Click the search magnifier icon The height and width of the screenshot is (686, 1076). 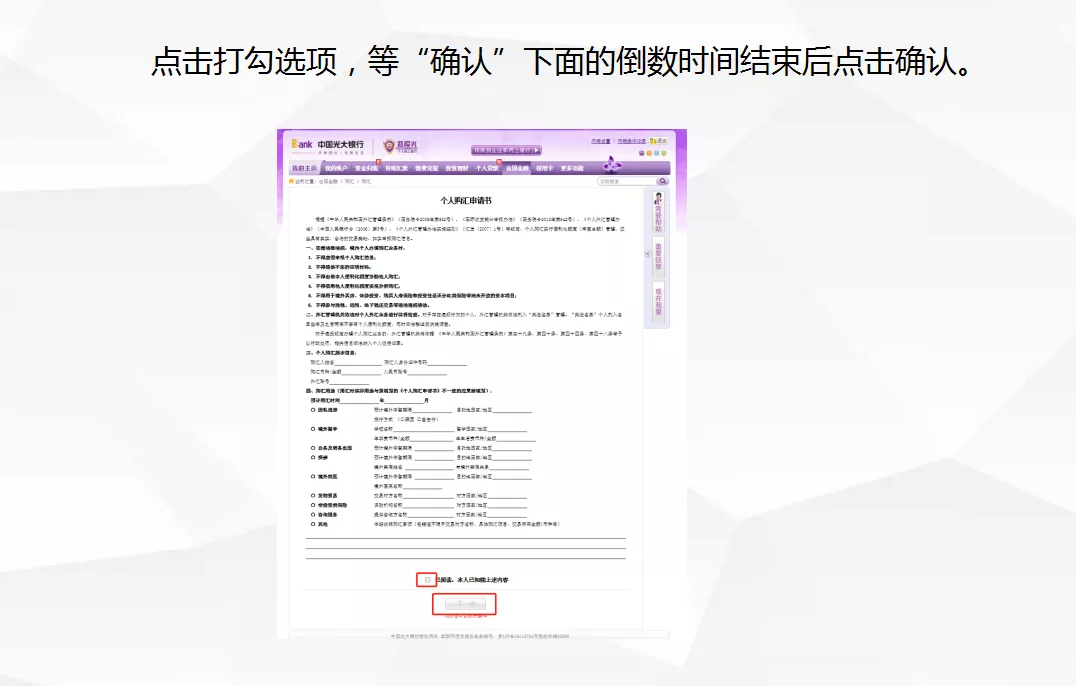pos(663,181)
